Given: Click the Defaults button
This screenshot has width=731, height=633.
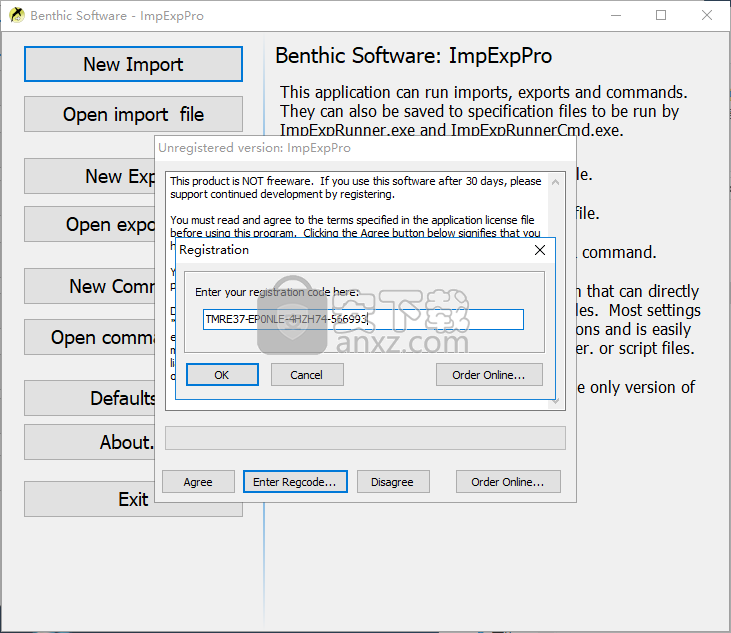Looking at the screenshot, I should [90, 398].
